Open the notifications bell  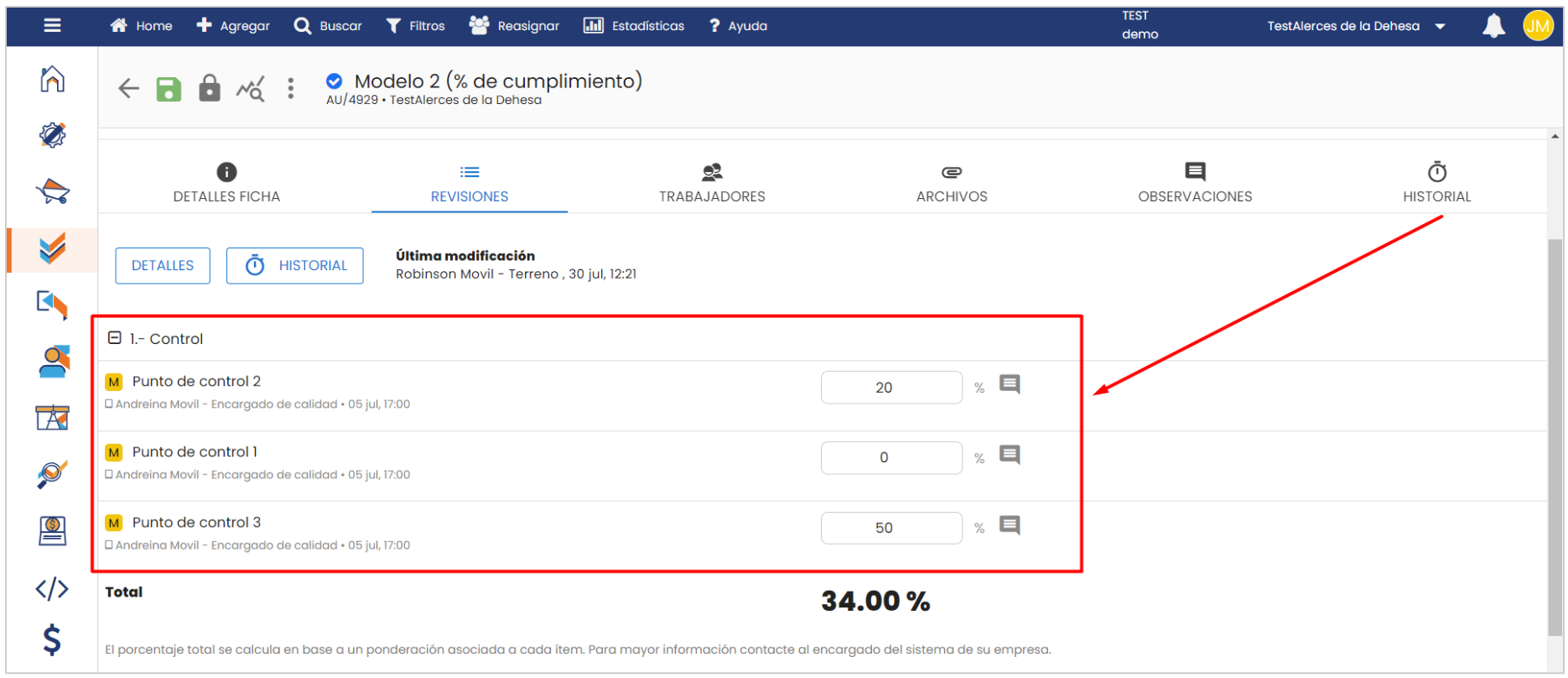tap(1493, 26)
